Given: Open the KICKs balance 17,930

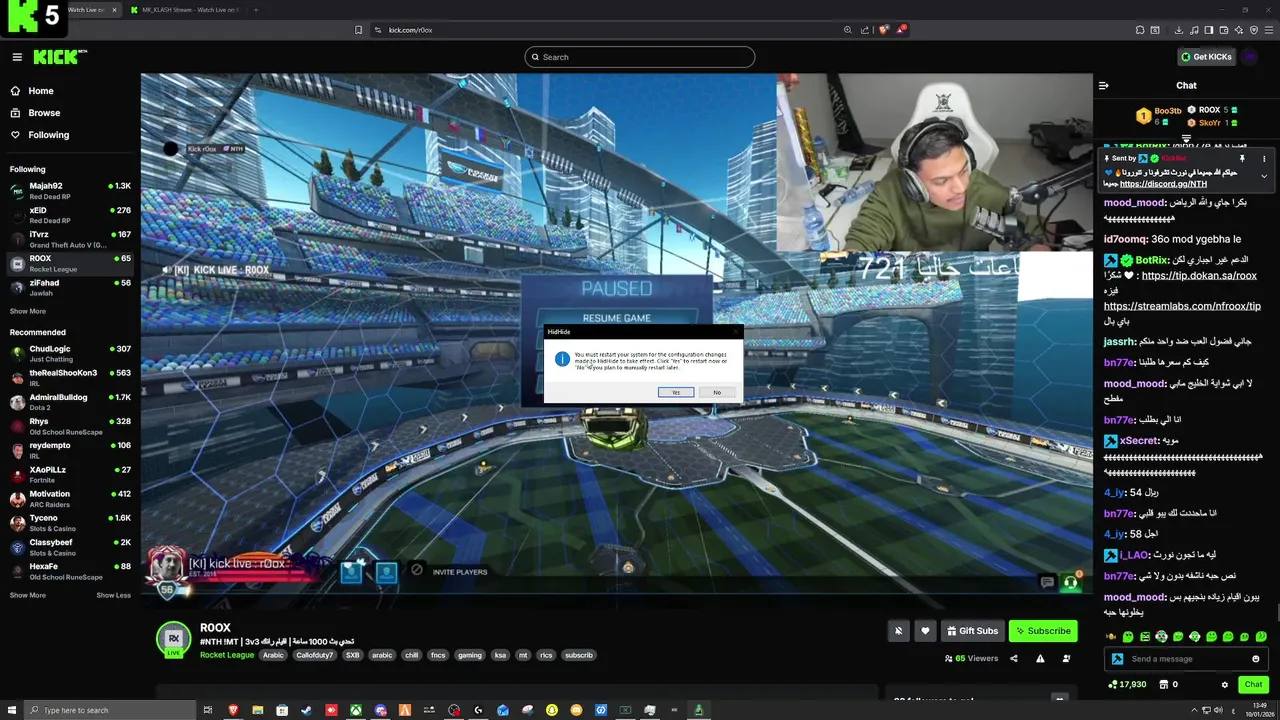Looking at the screenshot, I should coord(1128,684).
